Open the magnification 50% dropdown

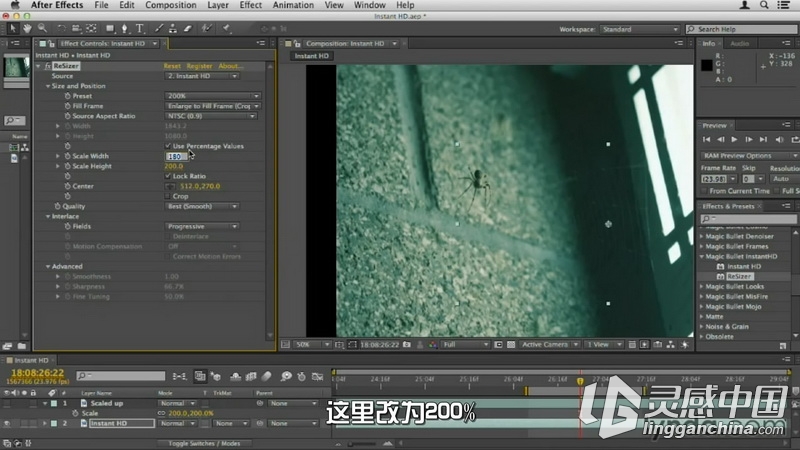point(312,344)
